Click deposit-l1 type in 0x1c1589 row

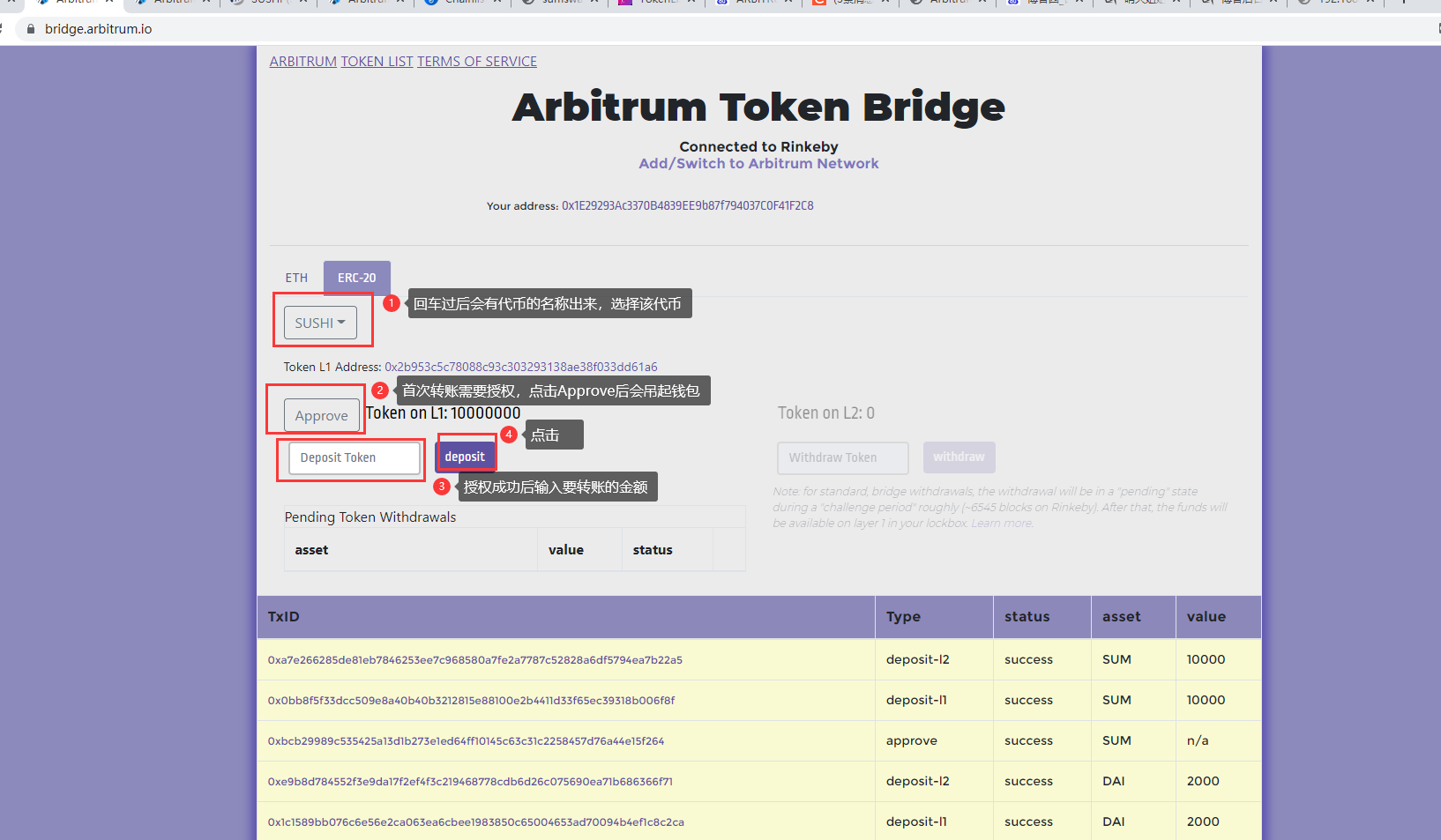(x=916, y=821)
